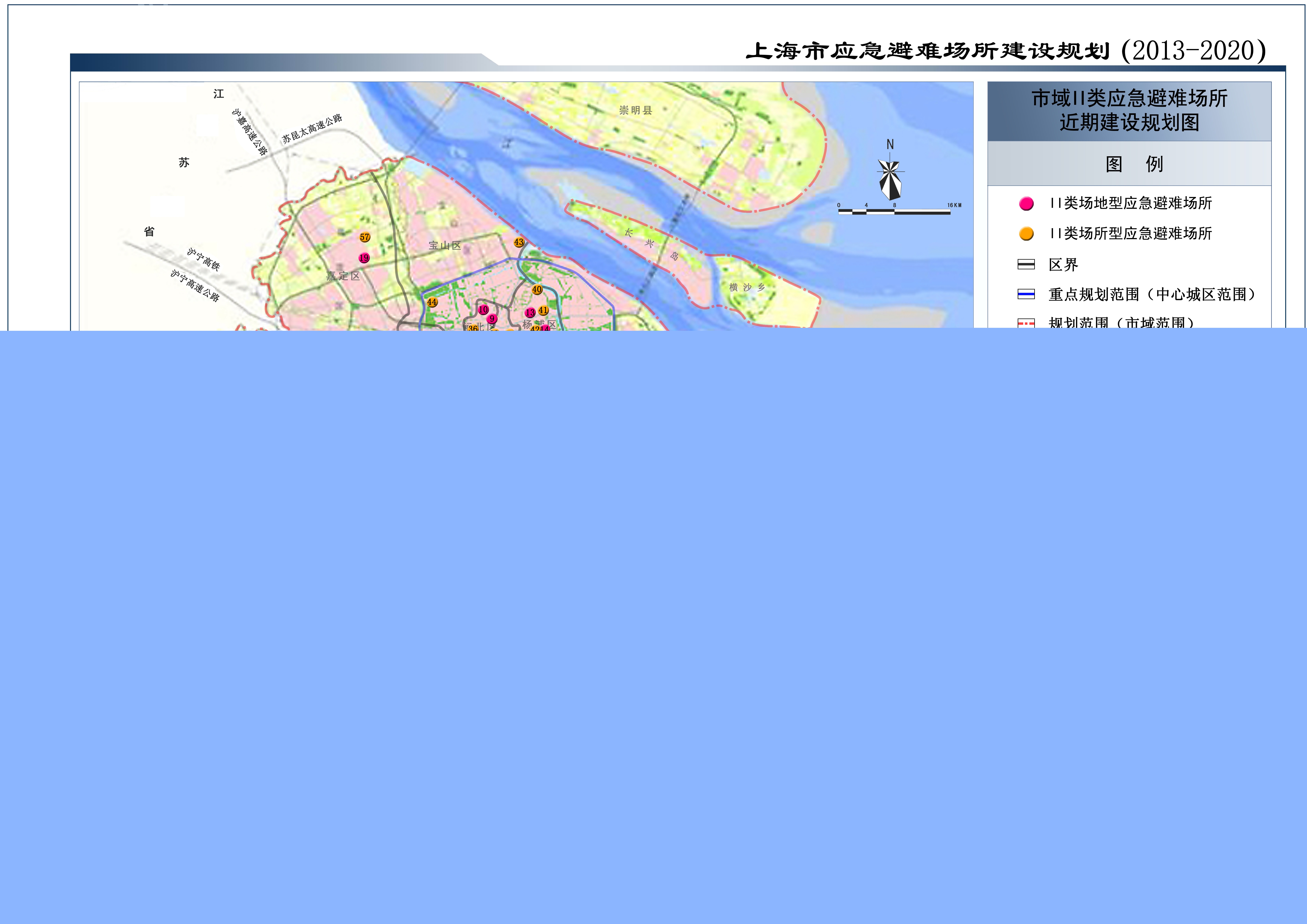Viewport: 1307px width, 924px height.
Task: Select pink marker number 9
Action: click(492, 319)
